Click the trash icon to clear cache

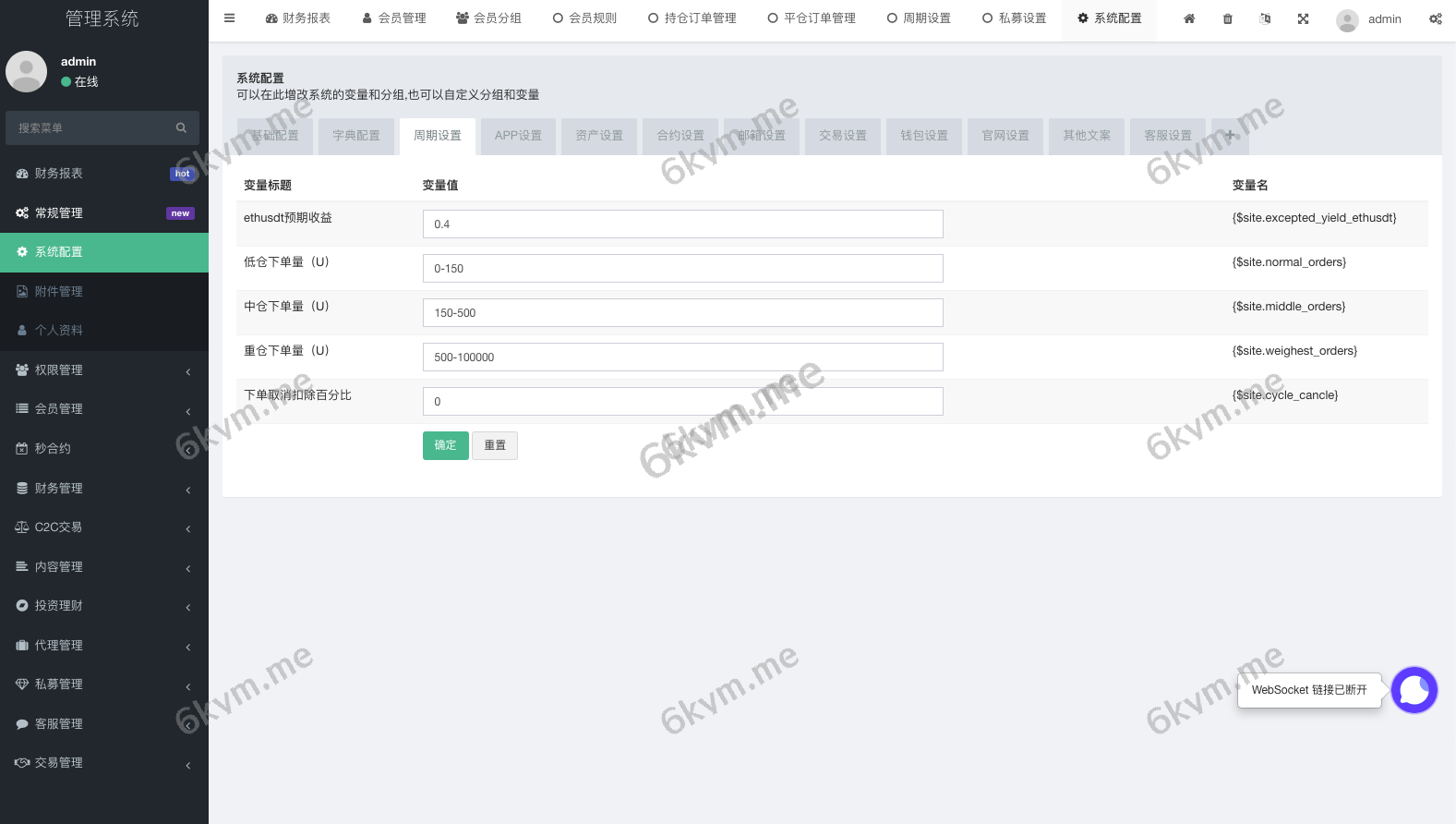pos(1227,18)
